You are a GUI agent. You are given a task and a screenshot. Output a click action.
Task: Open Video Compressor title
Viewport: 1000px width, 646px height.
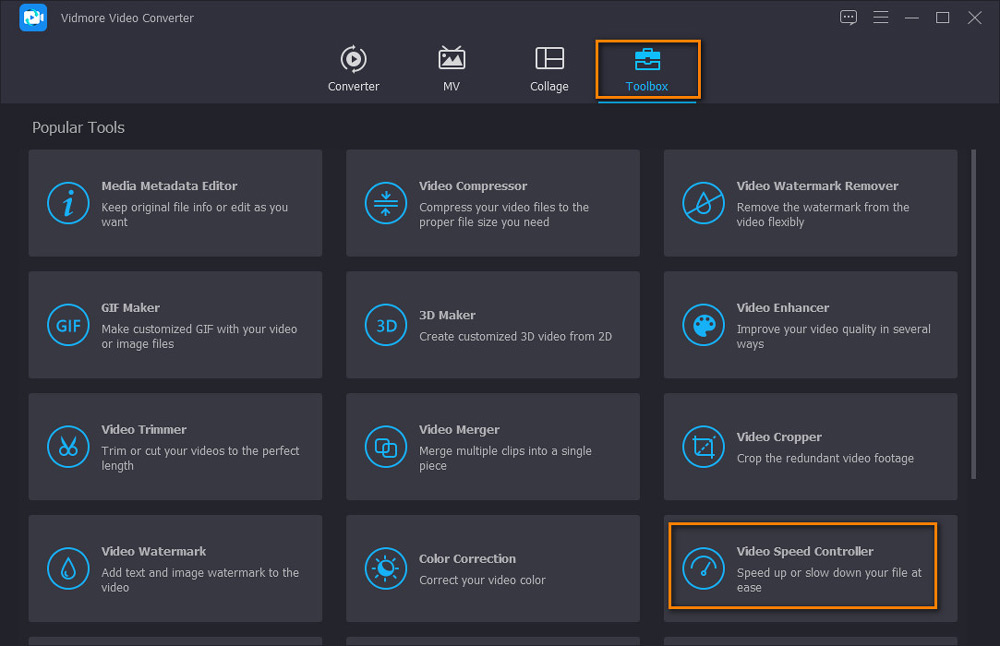(473, 186)
